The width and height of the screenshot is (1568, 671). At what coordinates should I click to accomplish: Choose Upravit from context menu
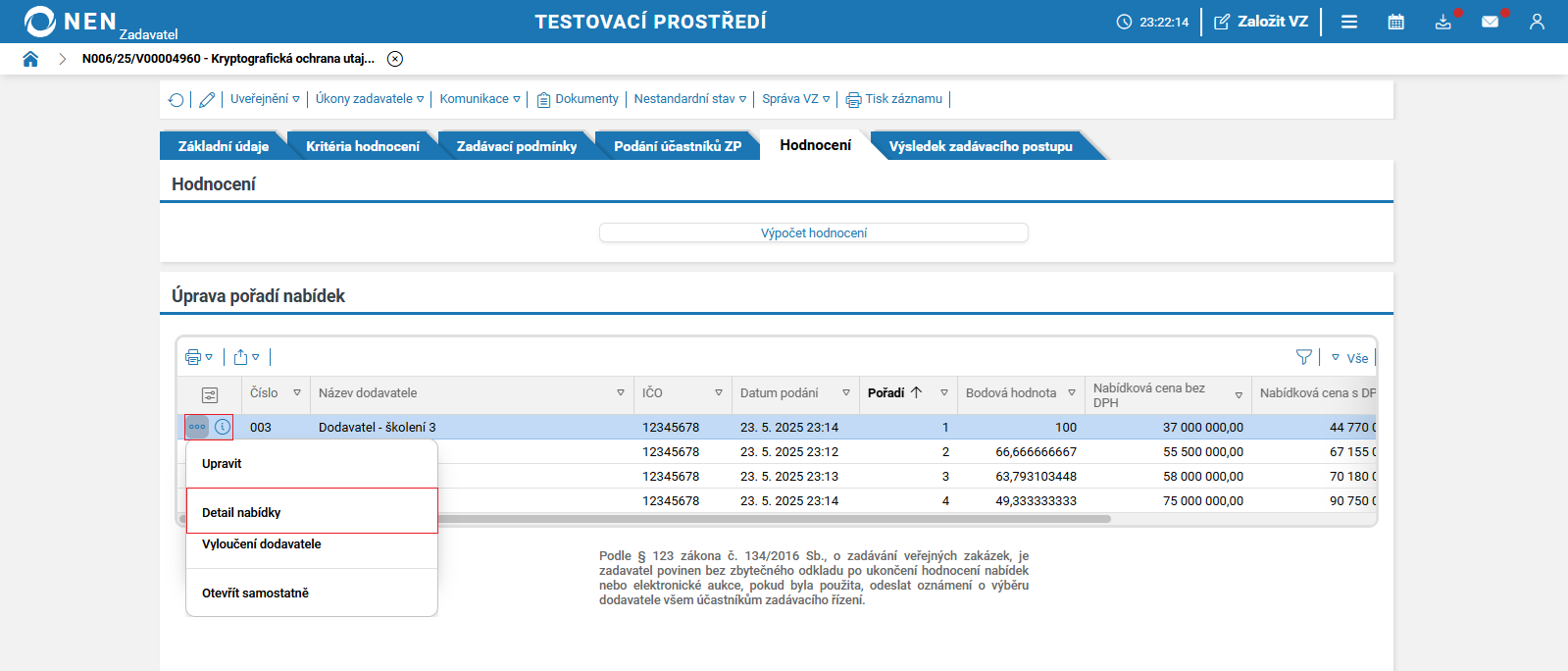311,463
